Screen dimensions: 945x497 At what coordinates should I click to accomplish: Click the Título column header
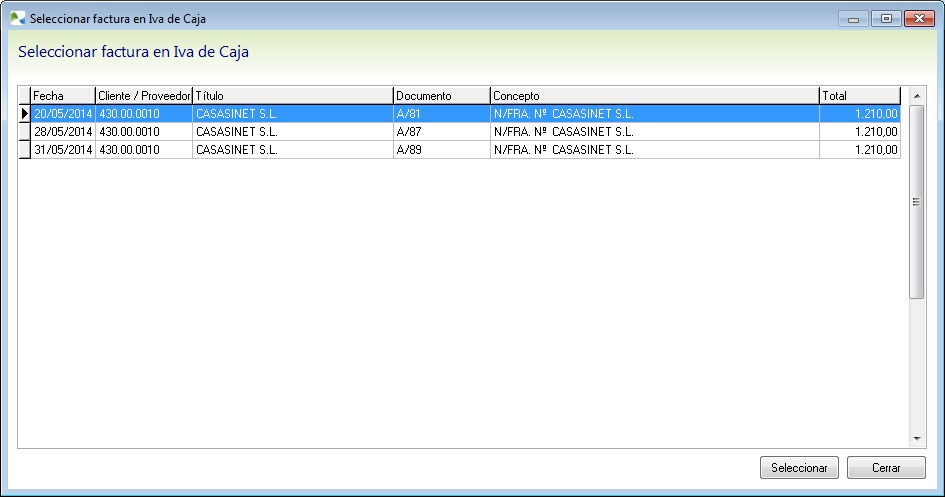(x=292, y=96)
